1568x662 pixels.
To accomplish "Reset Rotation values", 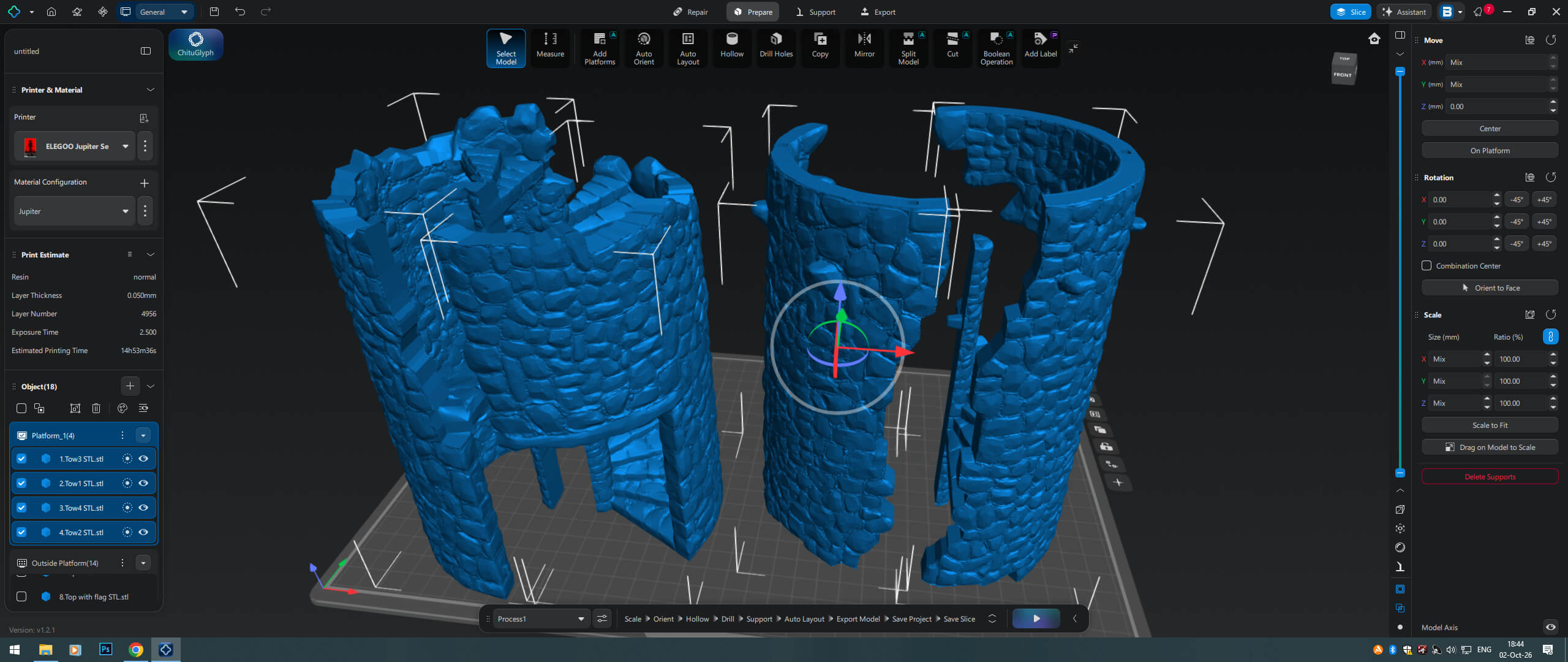I will tap(1550, 177).
